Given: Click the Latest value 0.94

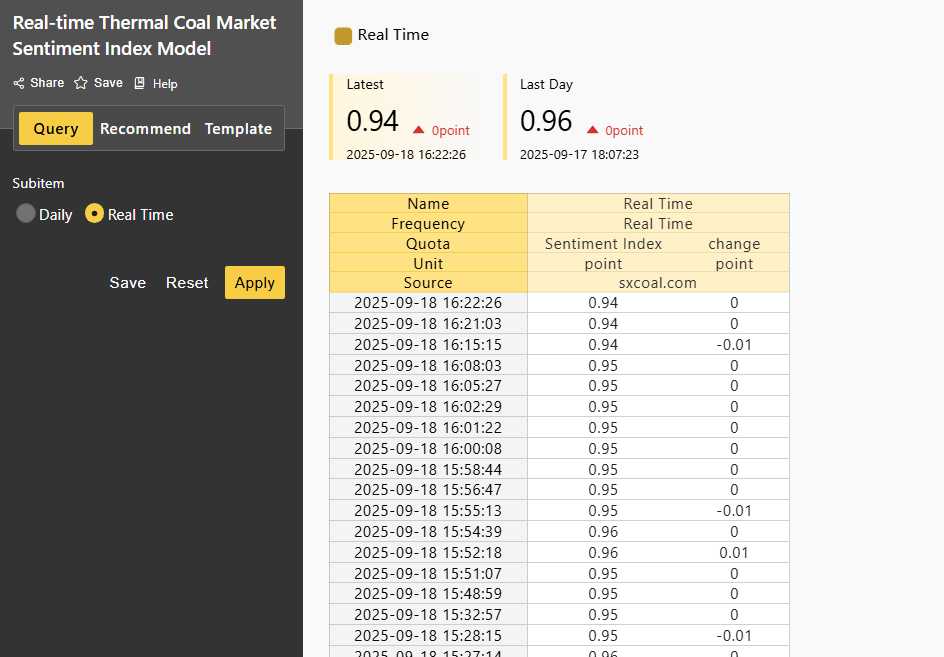Looking at the screenshot, I should coord(373,121).
